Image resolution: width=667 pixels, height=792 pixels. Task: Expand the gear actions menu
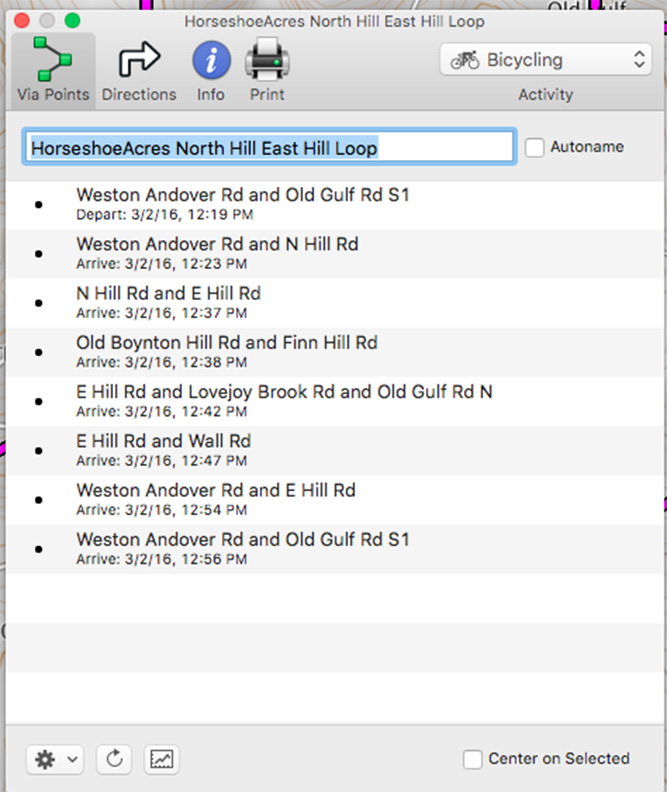(x=53, y=759)
